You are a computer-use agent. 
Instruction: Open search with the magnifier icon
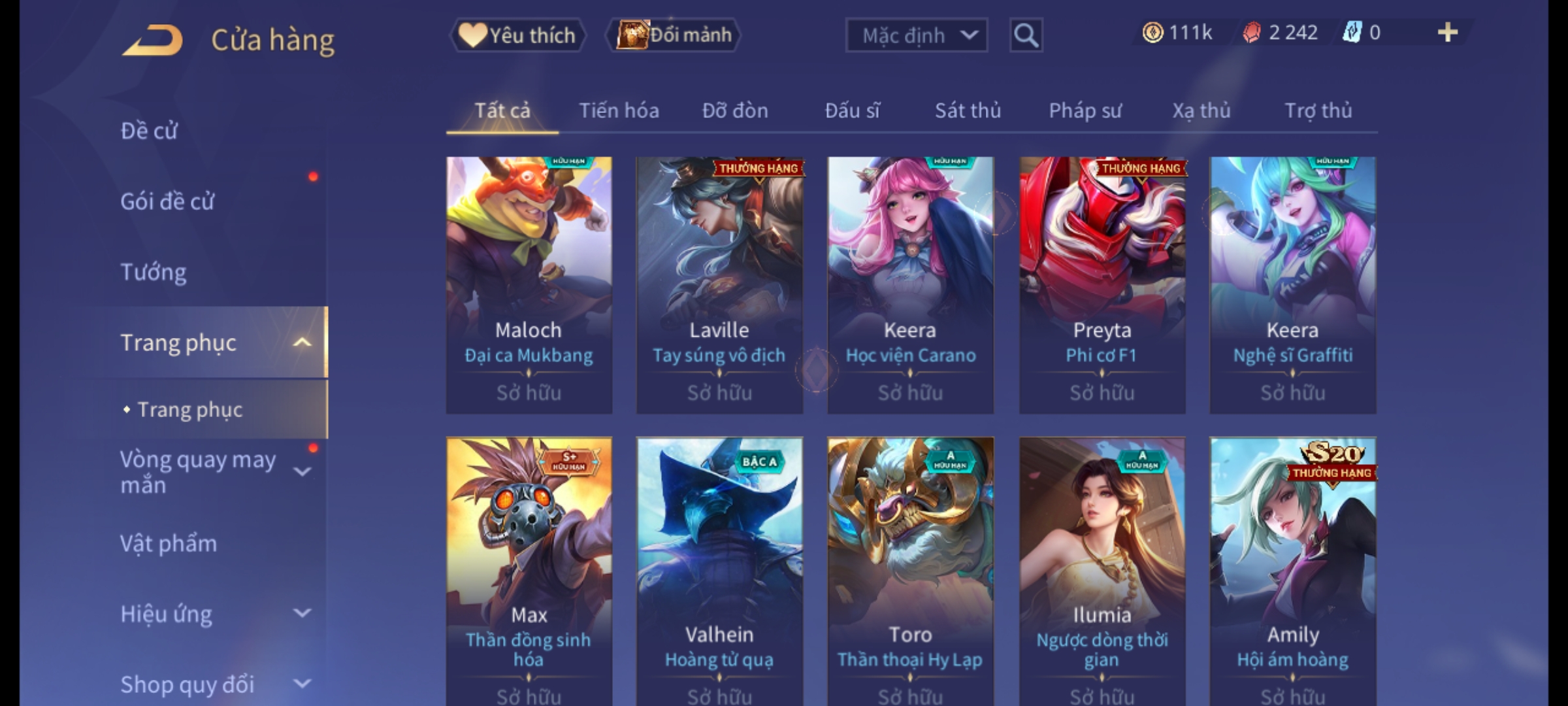click(1026, 35)
